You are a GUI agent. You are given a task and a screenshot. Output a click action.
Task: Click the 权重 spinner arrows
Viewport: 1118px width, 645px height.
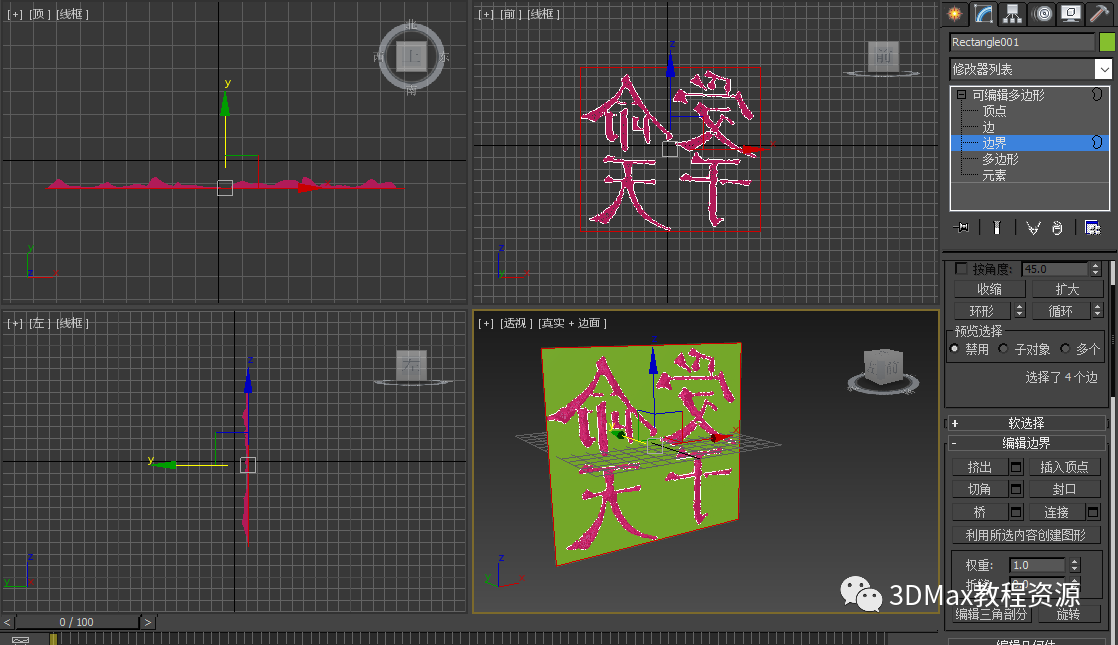coord(1075,565)
